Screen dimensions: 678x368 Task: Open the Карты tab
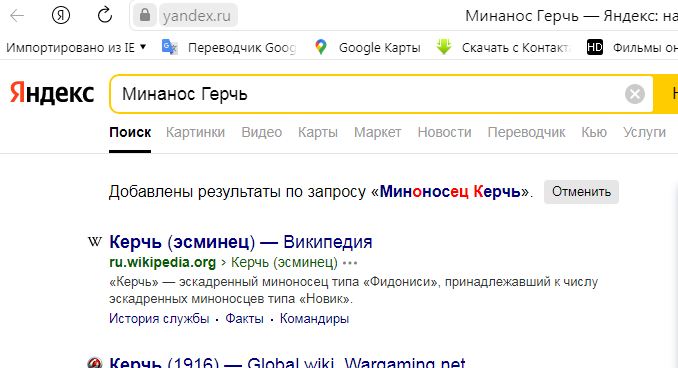(318, 132)
